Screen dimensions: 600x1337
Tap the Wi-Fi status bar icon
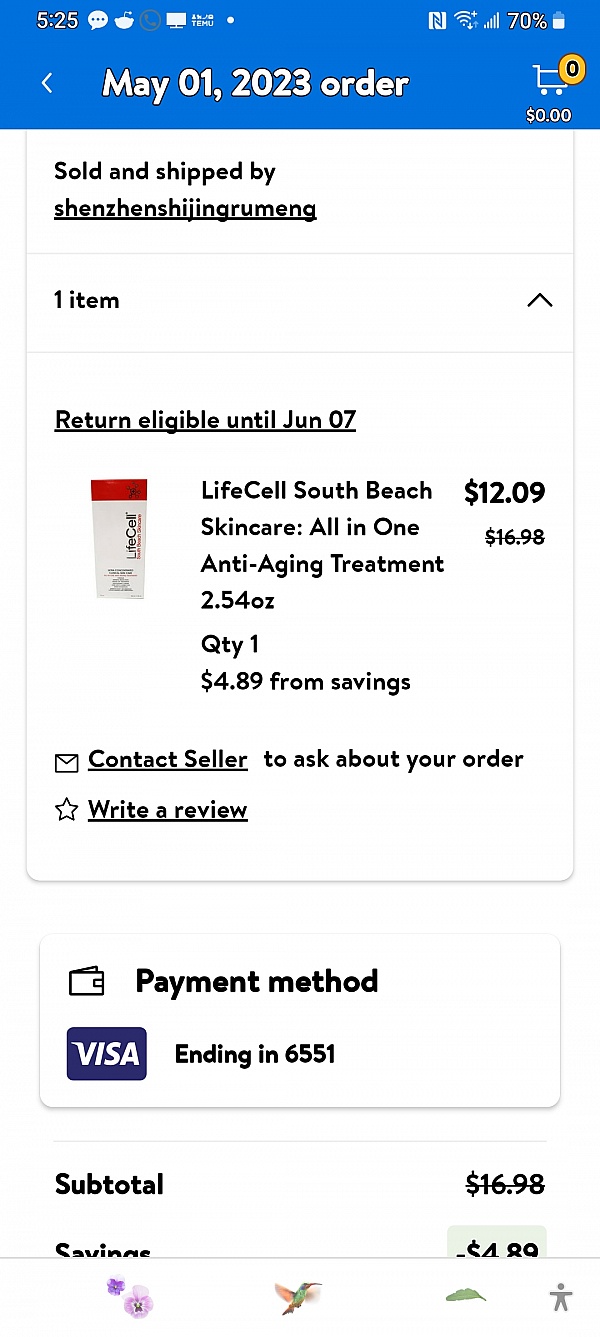(465, 20)
